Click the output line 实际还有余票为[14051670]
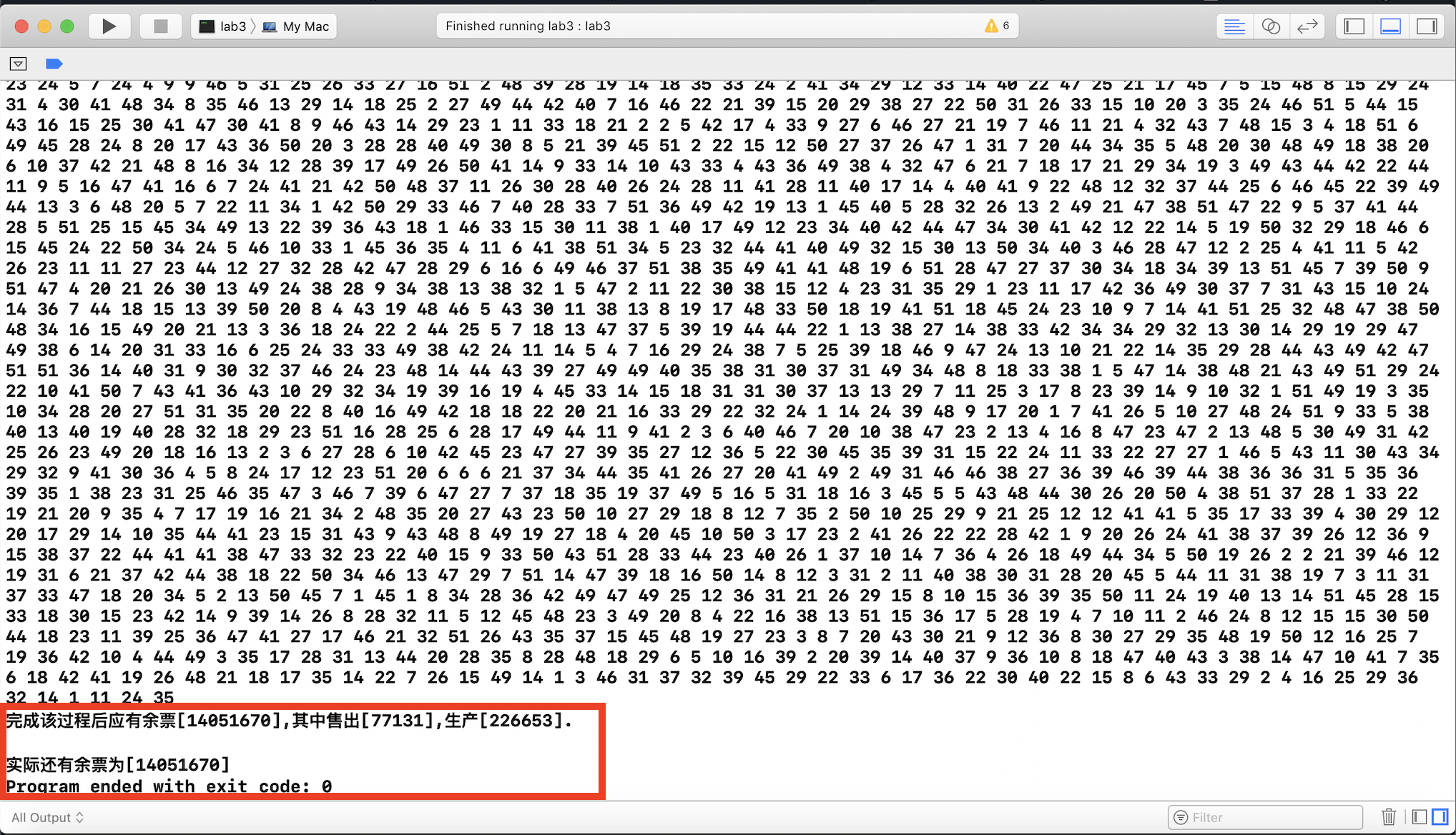Screen dimensions: 1456x835 click(118, 765)
